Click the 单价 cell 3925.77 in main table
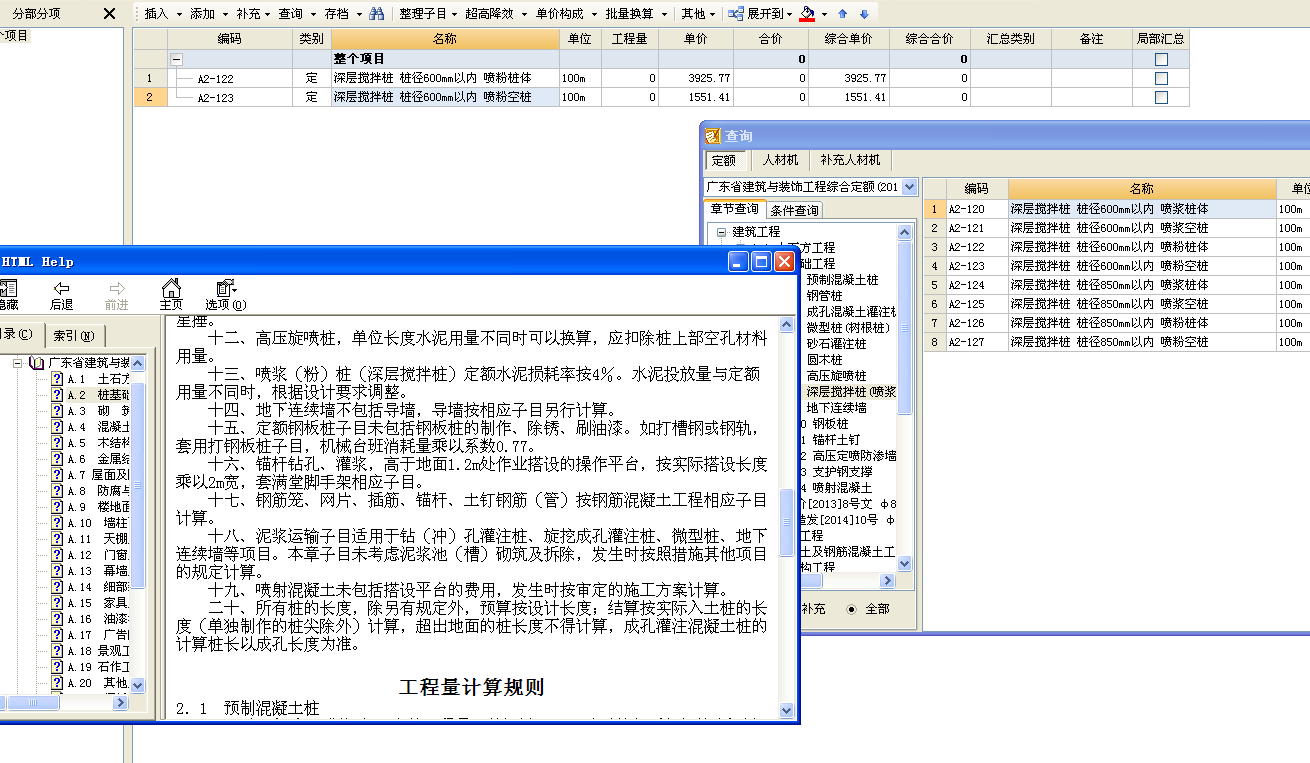 tap(695, 78)
